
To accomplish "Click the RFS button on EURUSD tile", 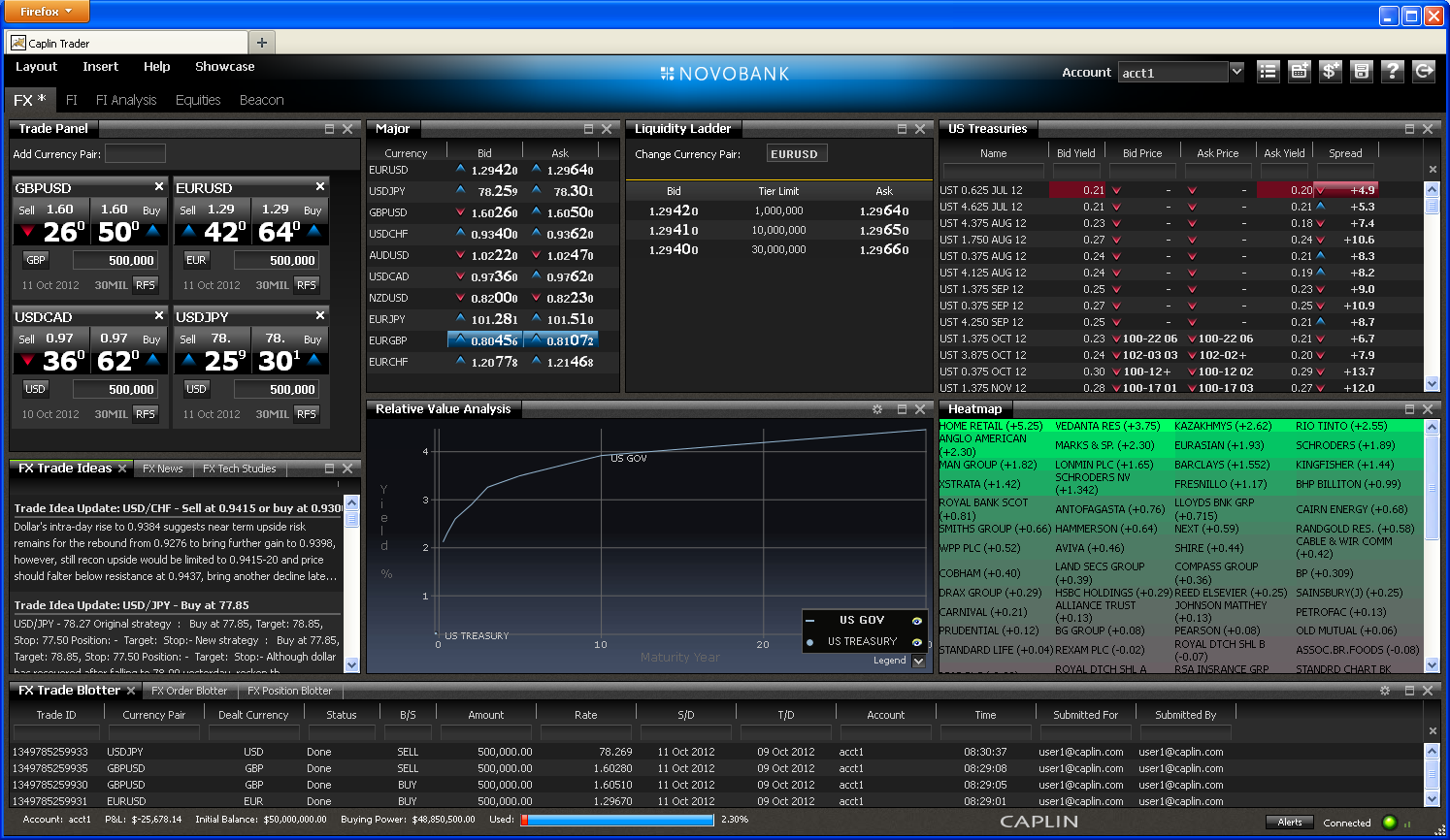I will pos(307,285).
